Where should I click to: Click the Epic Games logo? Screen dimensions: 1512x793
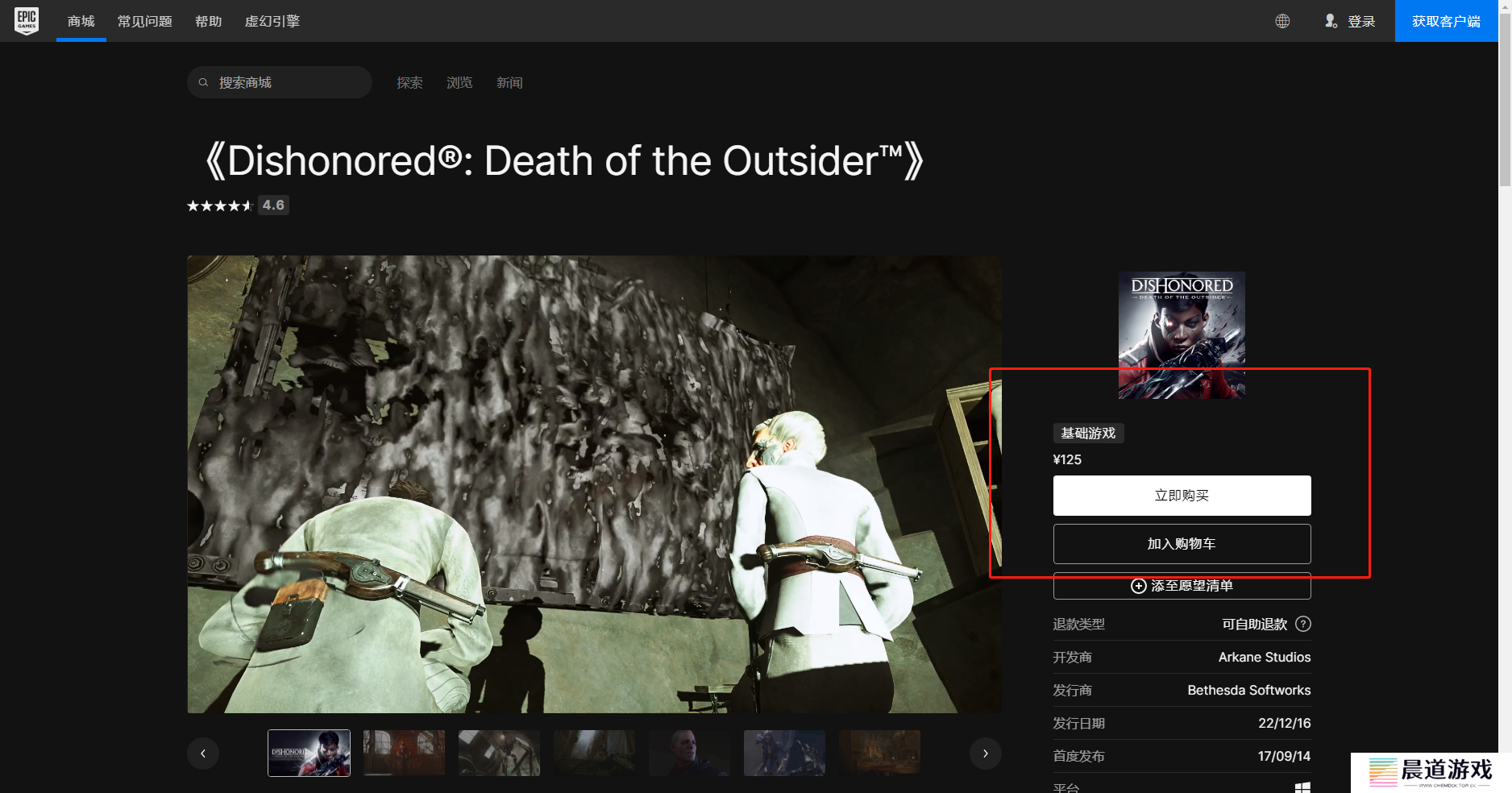[27, 21]
